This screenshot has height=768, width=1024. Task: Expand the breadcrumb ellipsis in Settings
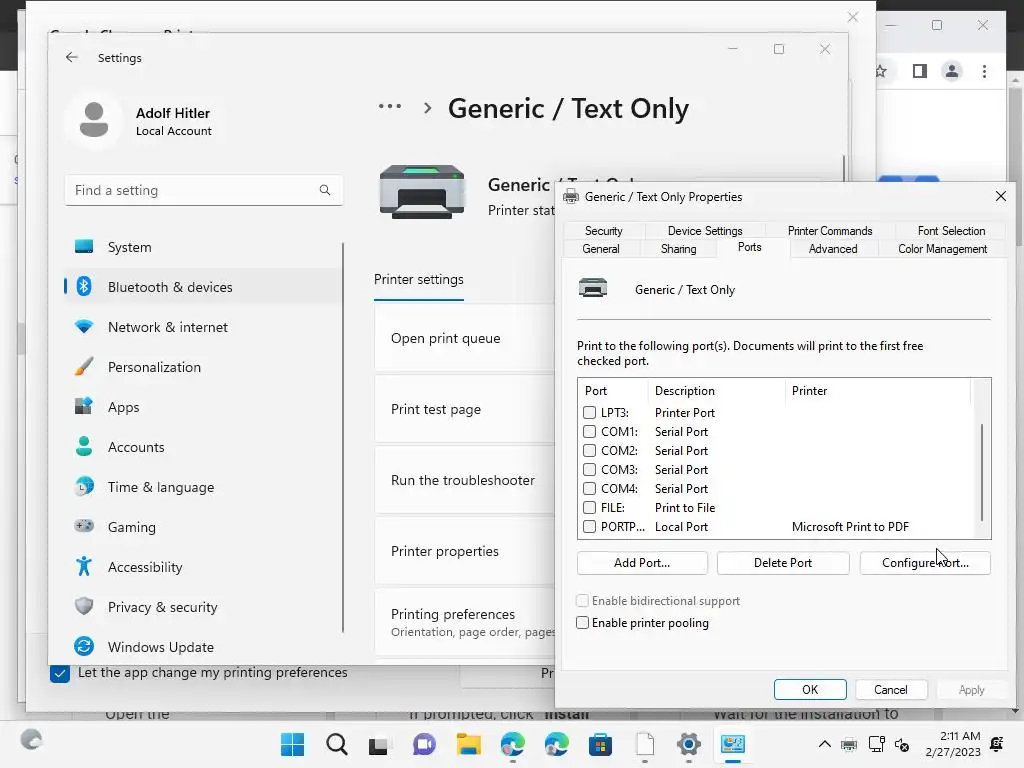coord(390,106)
